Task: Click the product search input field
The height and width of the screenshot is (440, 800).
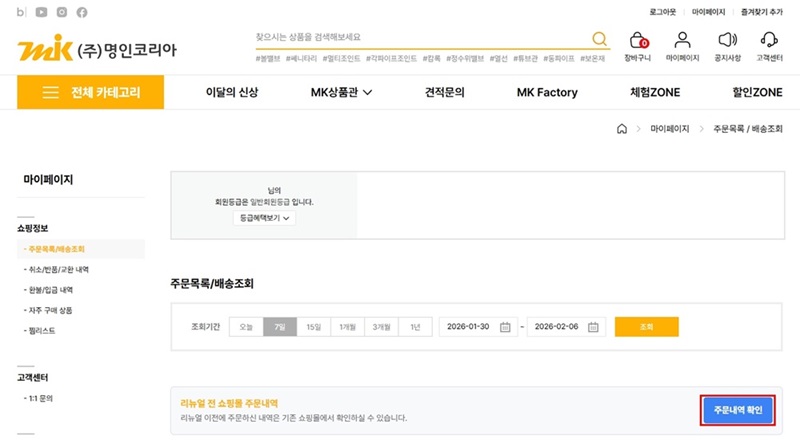Action: pyautogui.click(x=420, y=37)
